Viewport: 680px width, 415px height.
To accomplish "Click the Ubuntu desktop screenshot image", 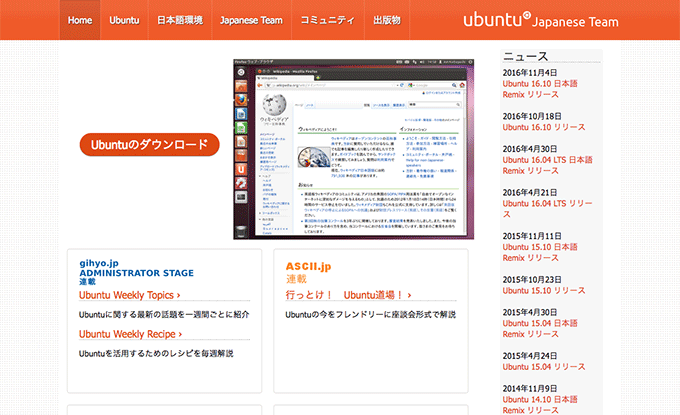I will coord(353,149).
